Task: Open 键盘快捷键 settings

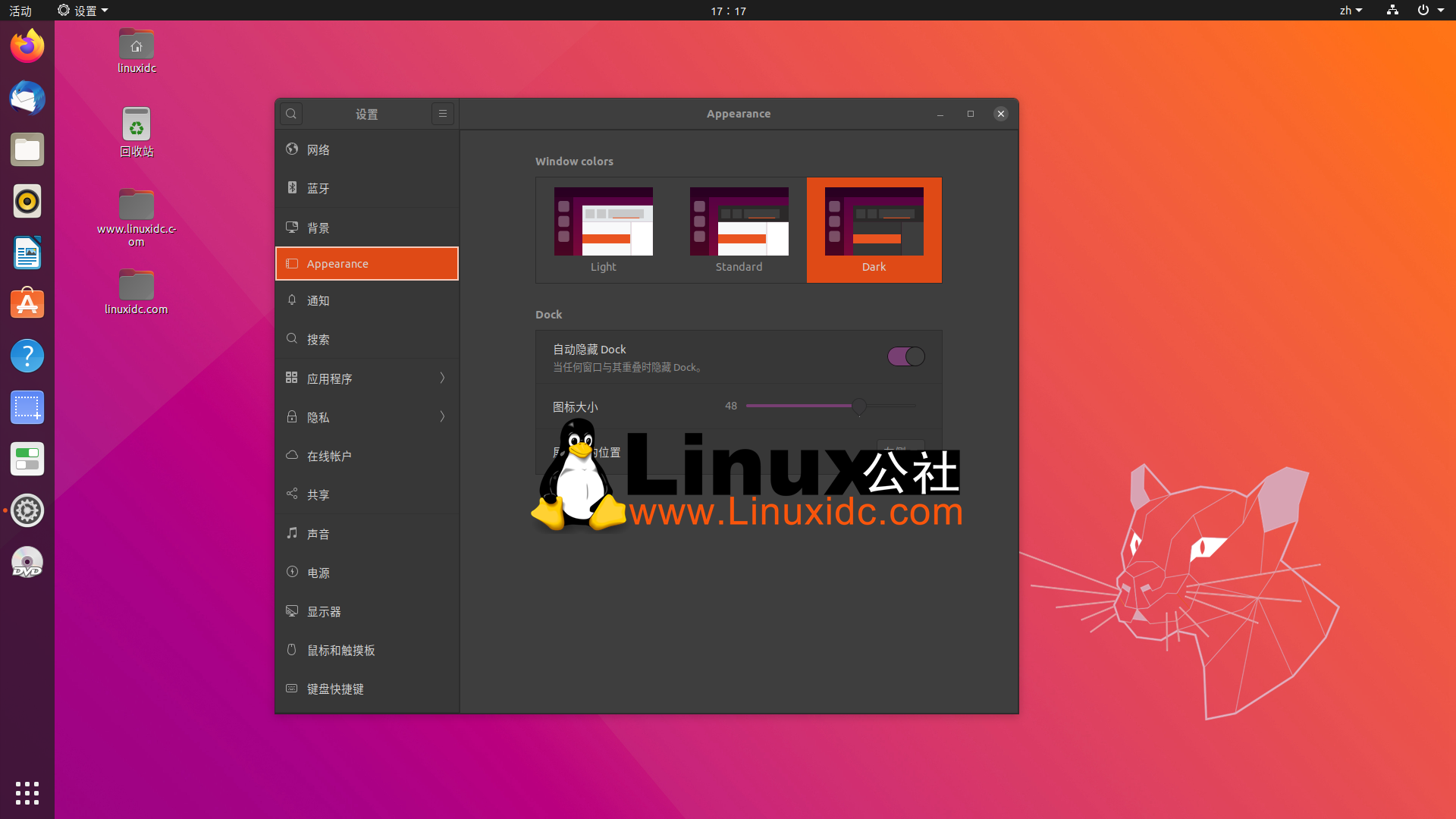Action: click(334, 689)
